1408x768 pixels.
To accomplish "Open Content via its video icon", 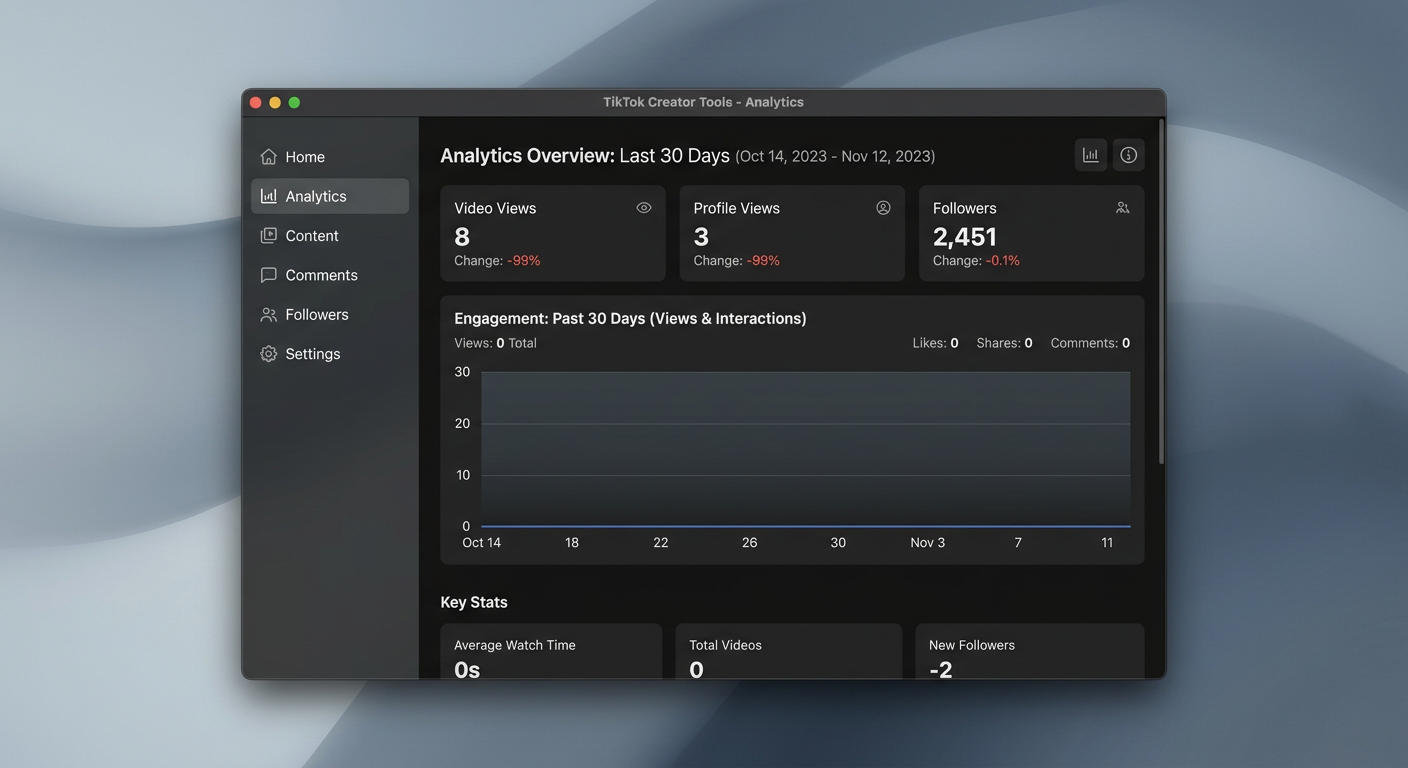I will click(268, 236).
